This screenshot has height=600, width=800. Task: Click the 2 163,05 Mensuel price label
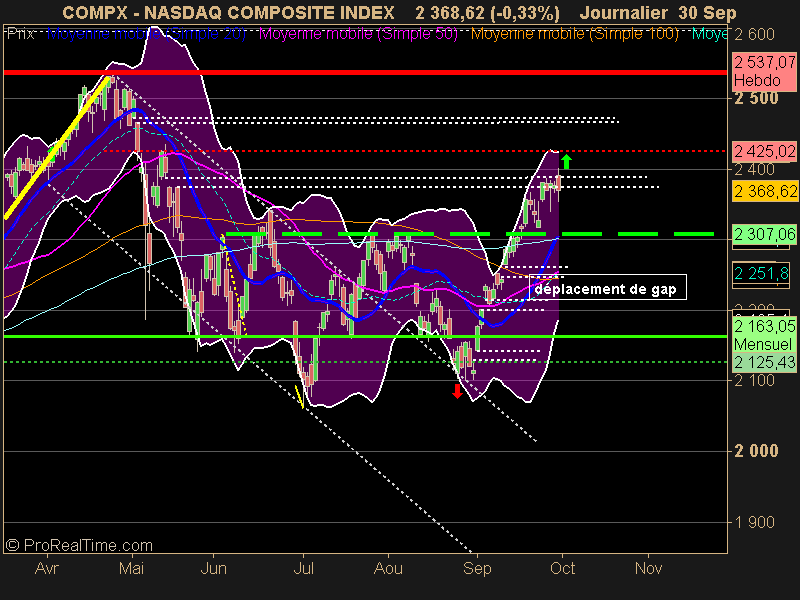pyautogui.click(x=764, y=335)
